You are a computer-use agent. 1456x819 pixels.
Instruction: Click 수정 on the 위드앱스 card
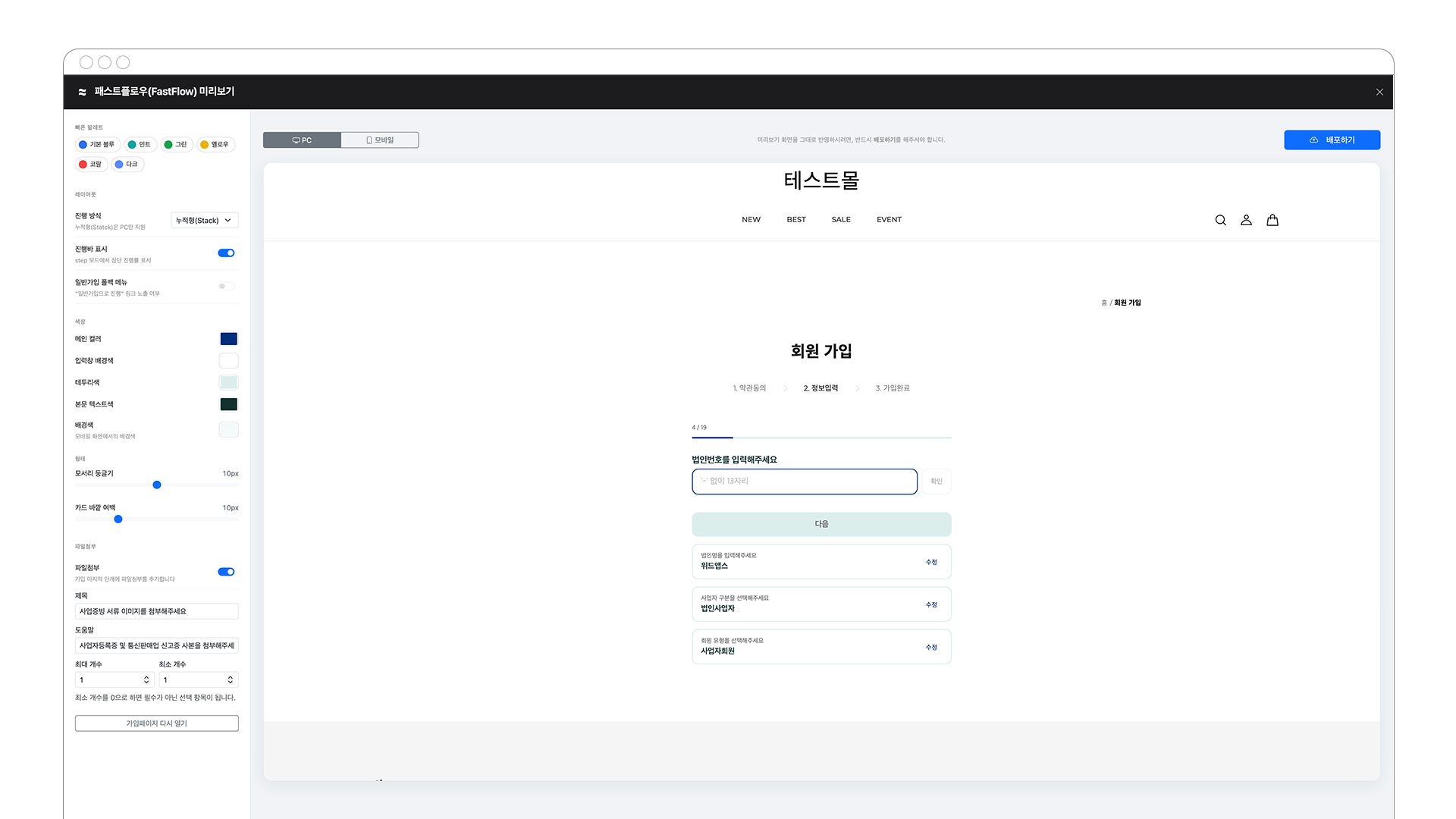point(931,563)
